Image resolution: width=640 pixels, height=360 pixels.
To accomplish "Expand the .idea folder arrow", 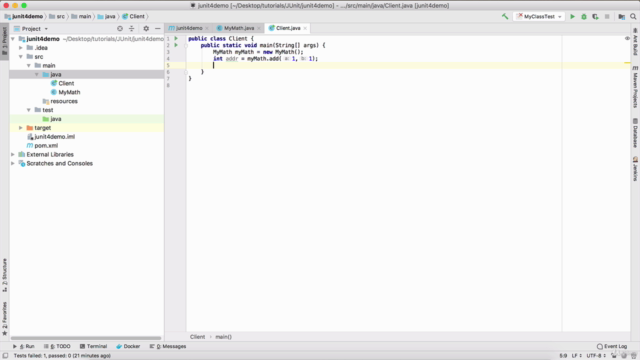I will point(21,48).
